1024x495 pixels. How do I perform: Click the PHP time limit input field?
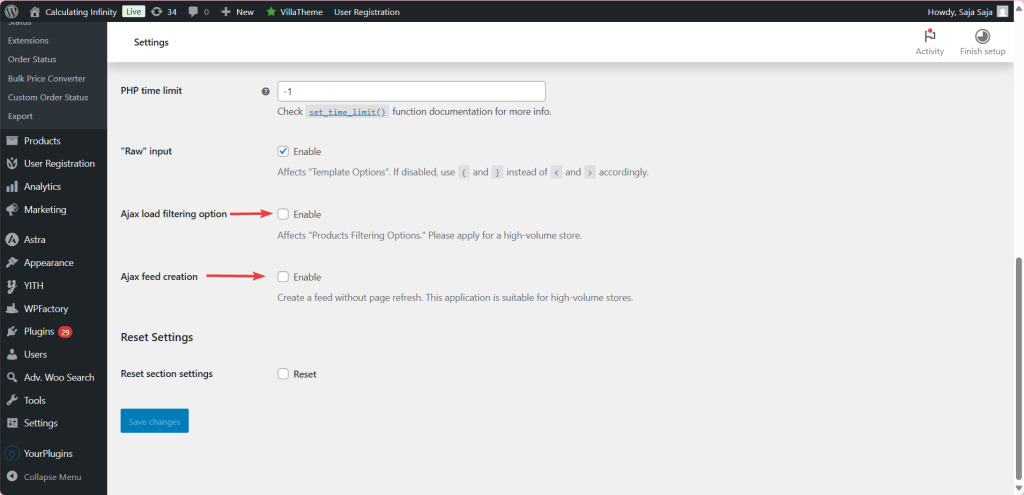pyautogui.click(x=411, y=91)
